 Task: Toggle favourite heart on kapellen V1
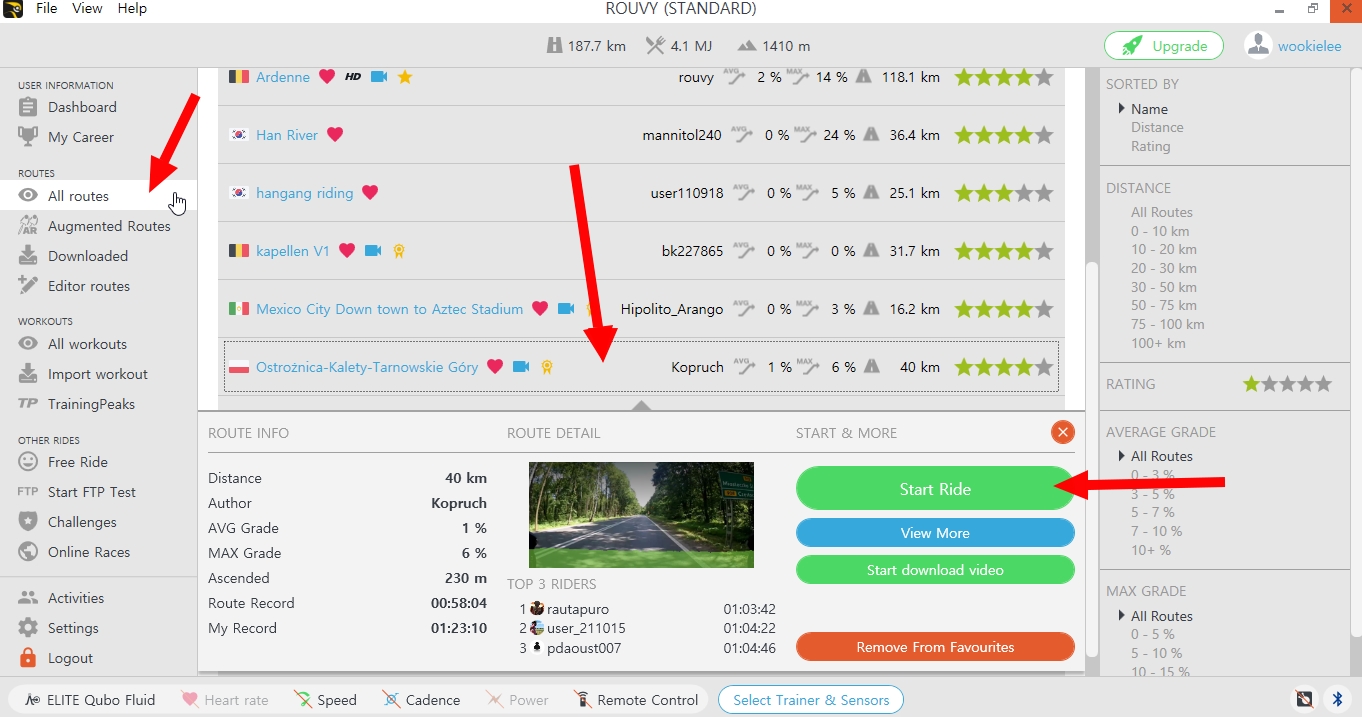click(347, 251)
